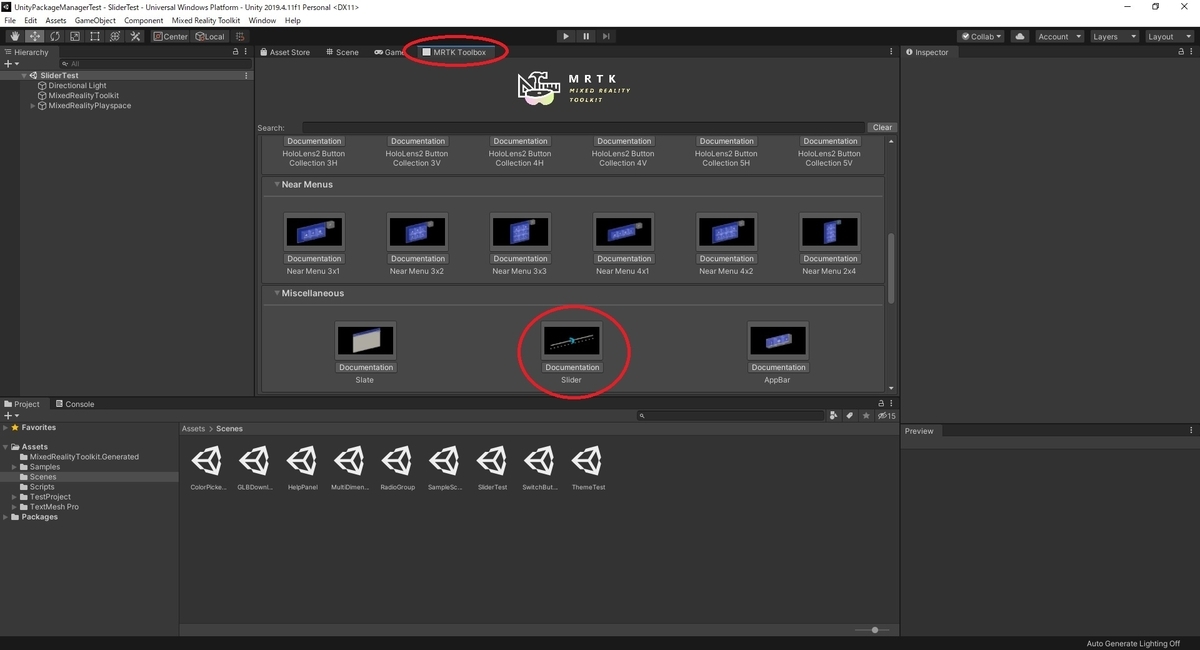Open the Component menu

pyautogui.click(x=144, y=20)
